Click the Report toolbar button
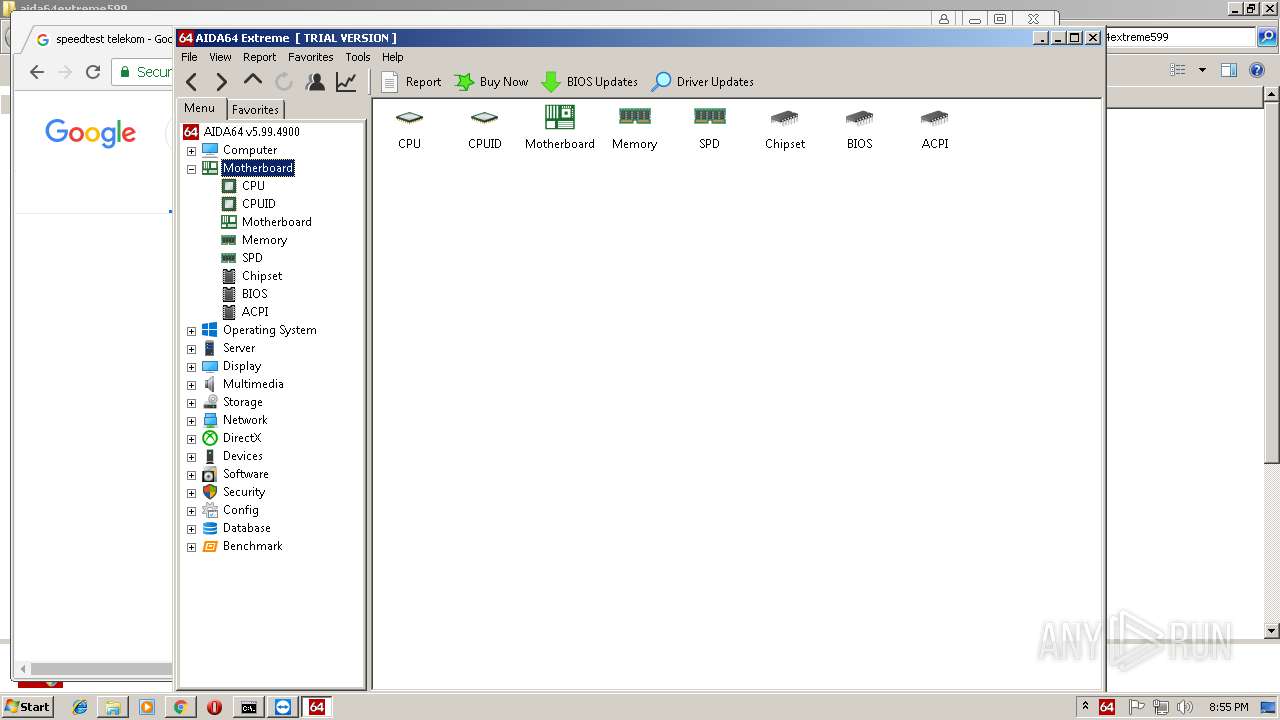 click(411, 82)
